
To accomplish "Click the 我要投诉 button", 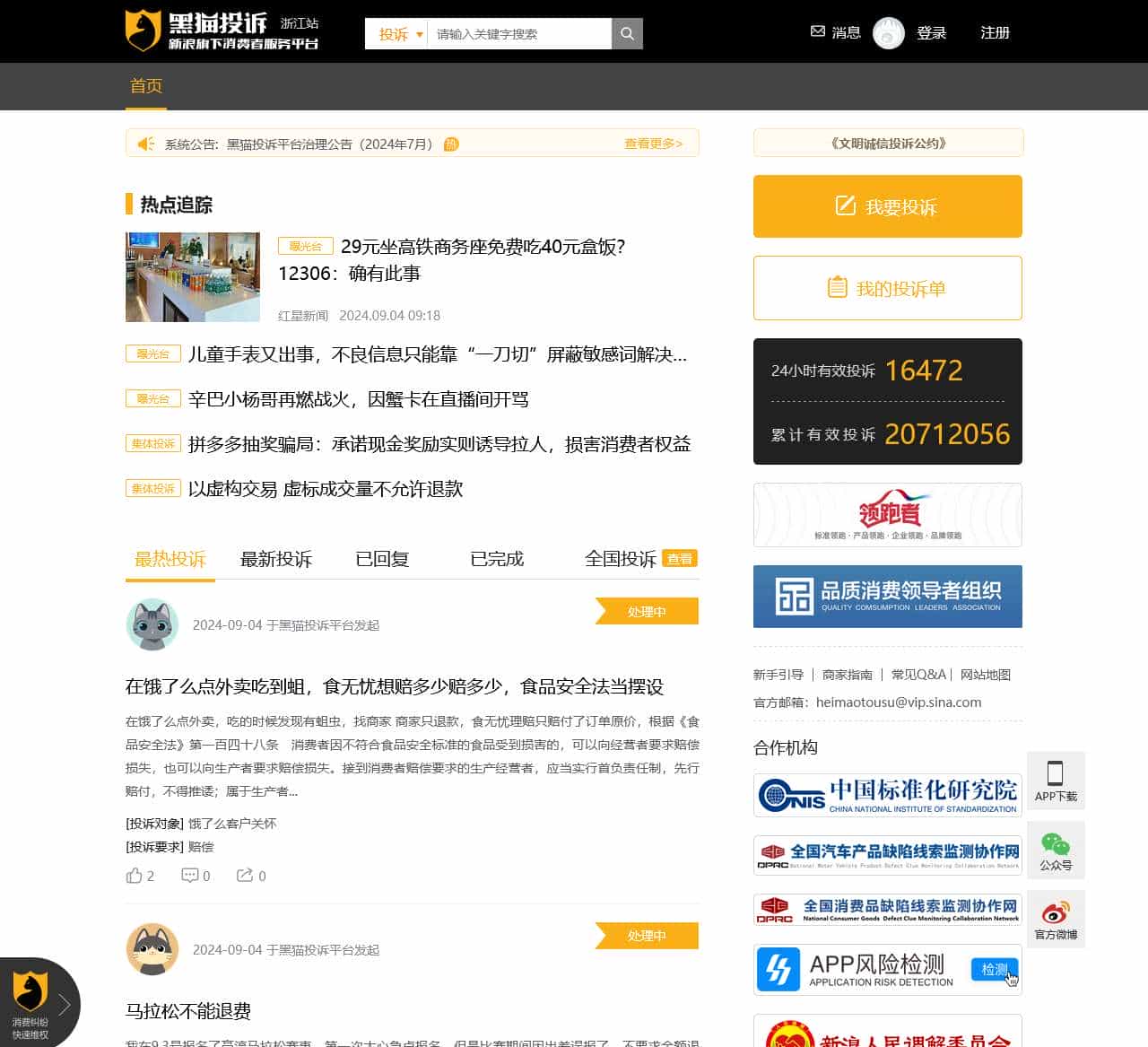I will coord(887,206).
